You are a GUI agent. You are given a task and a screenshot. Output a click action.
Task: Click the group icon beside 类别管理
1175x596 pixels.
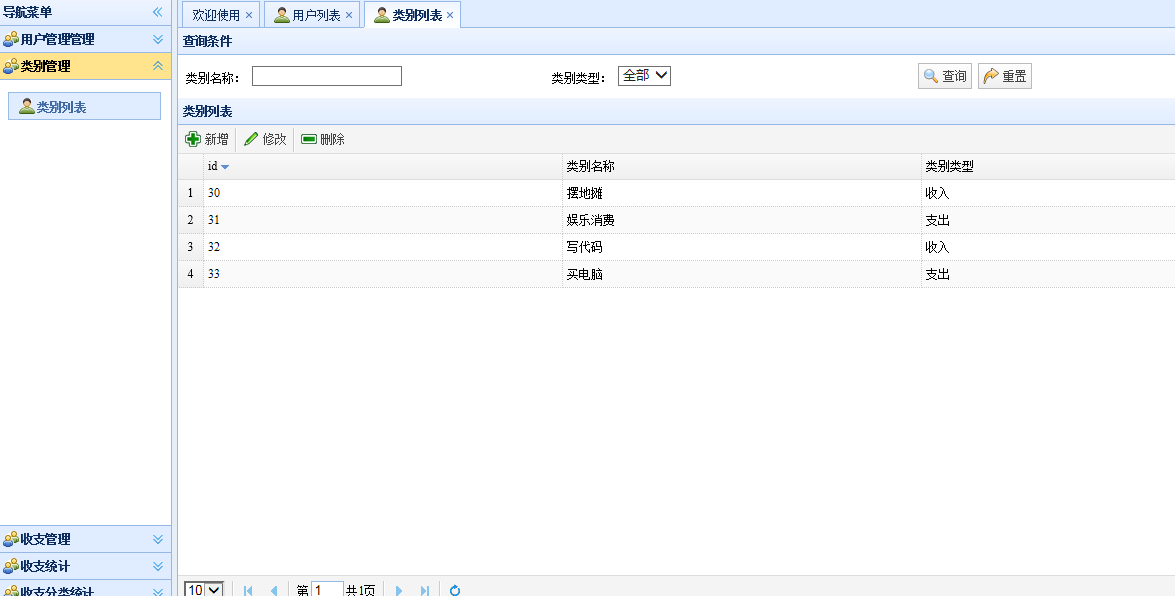pos(10,66)
